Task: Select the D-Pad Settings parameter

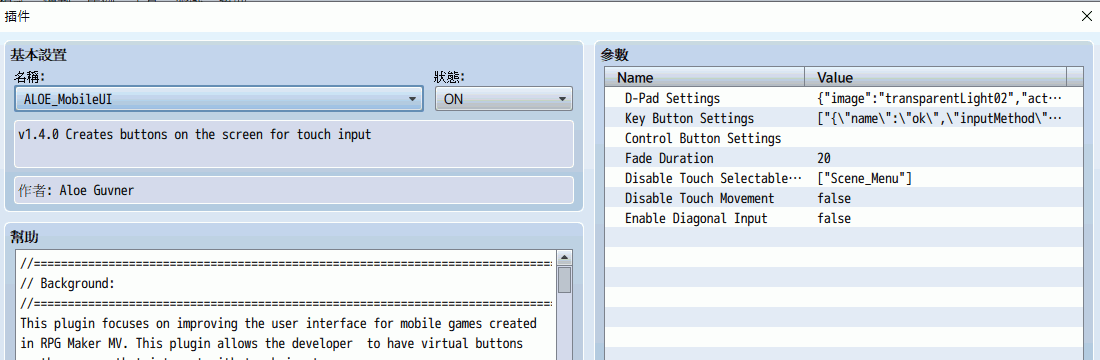Action: pos(672,98)
